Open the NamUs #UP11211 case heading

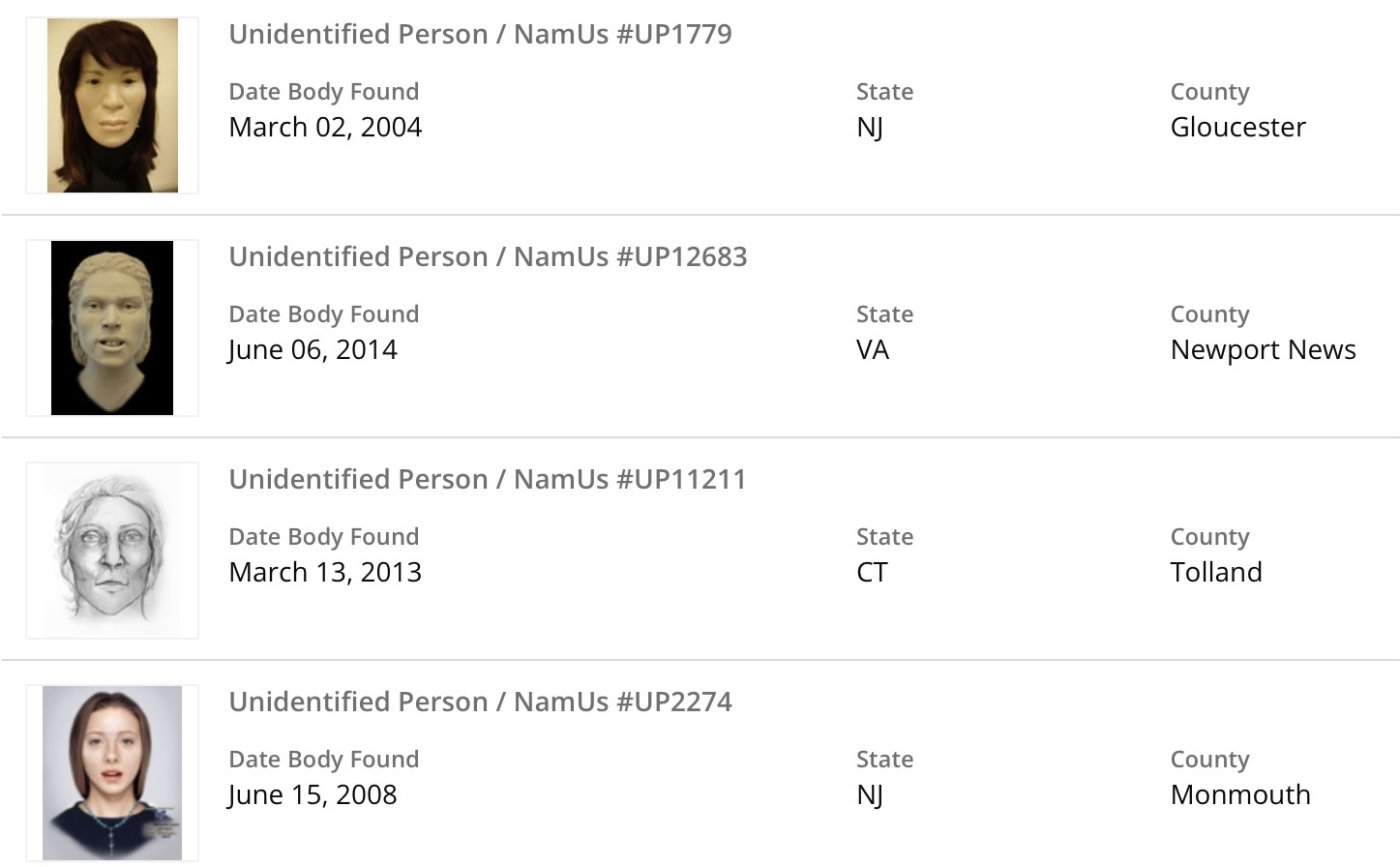[487, 479]
